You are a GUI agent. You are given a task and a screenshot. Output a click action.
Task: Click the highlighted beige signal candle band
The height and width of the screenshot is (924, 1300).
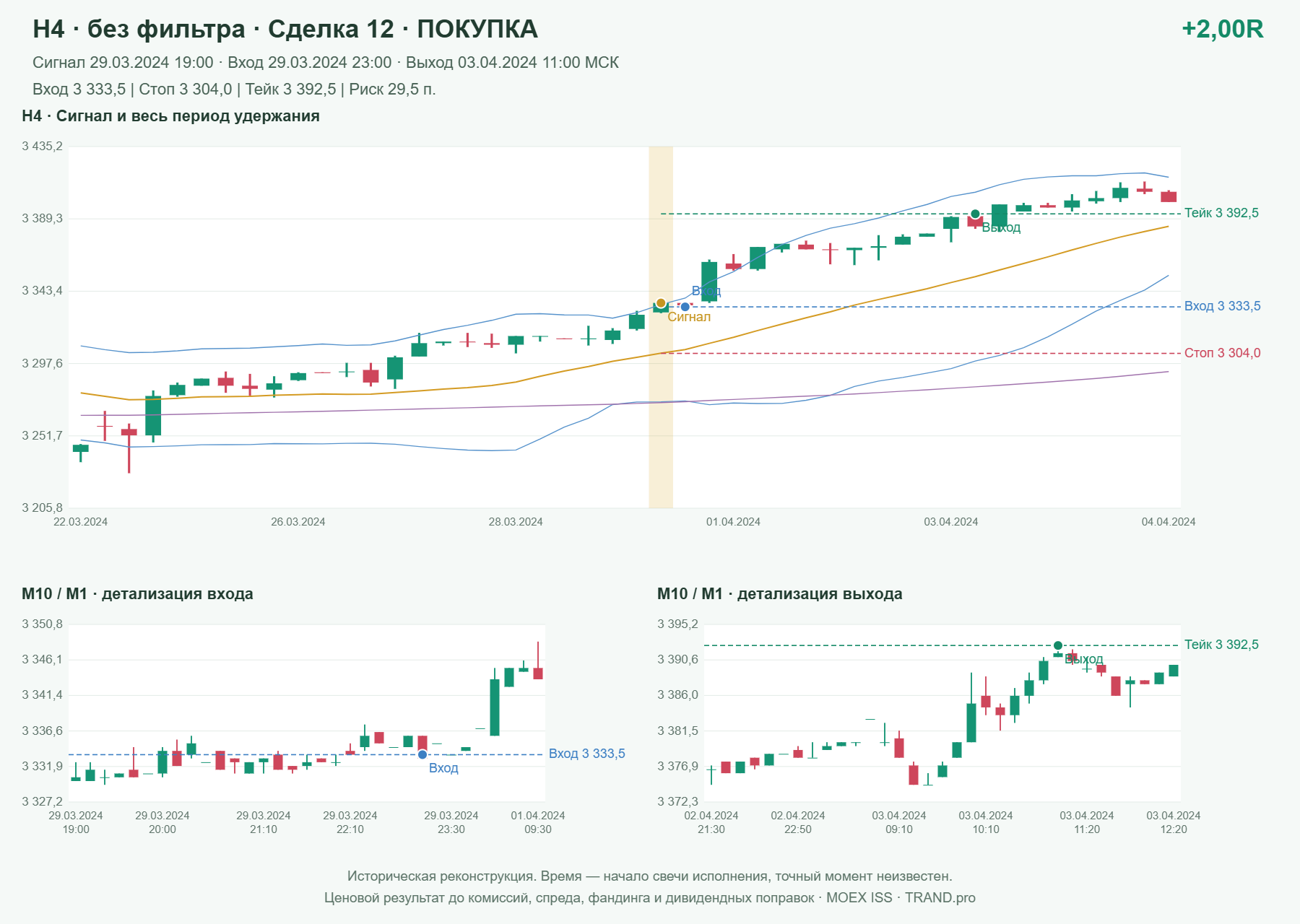pyautogui.click(x=661, y=327)
